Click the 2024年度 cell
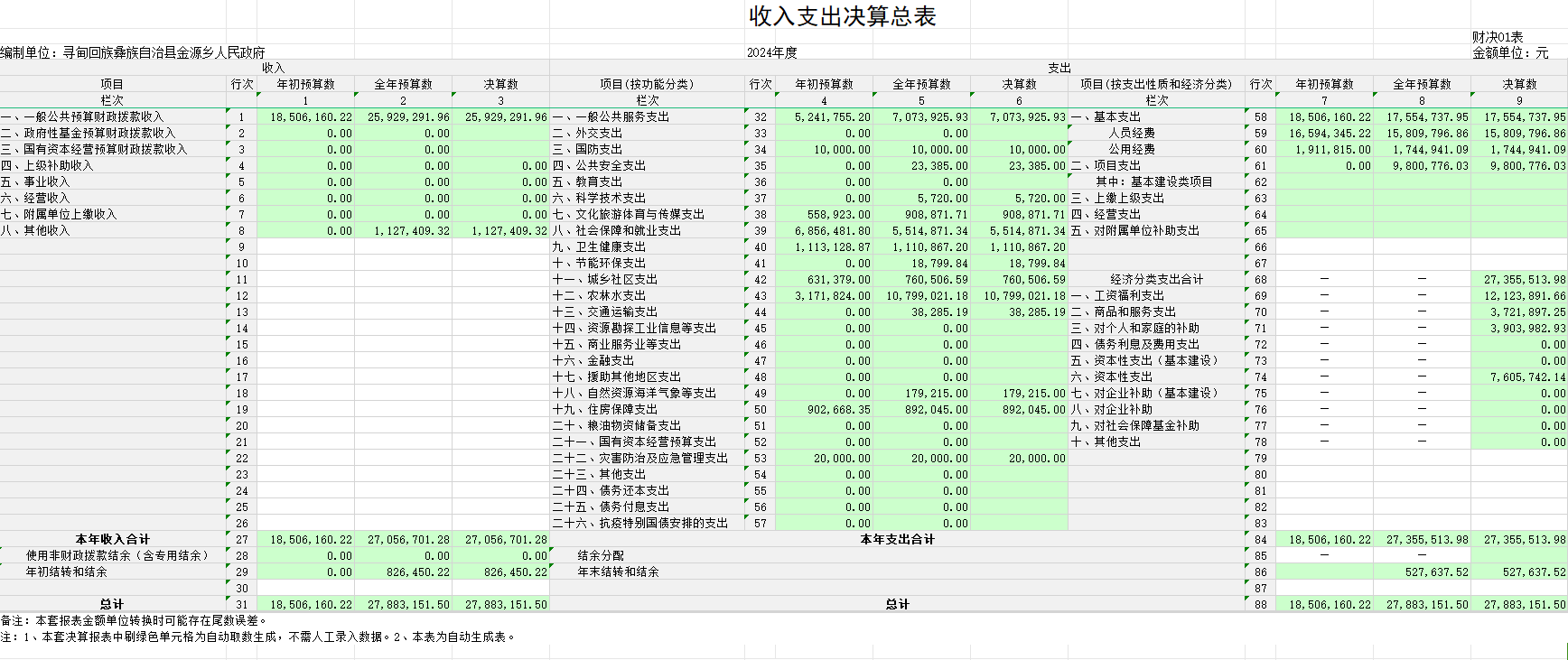 click(771, 52)
